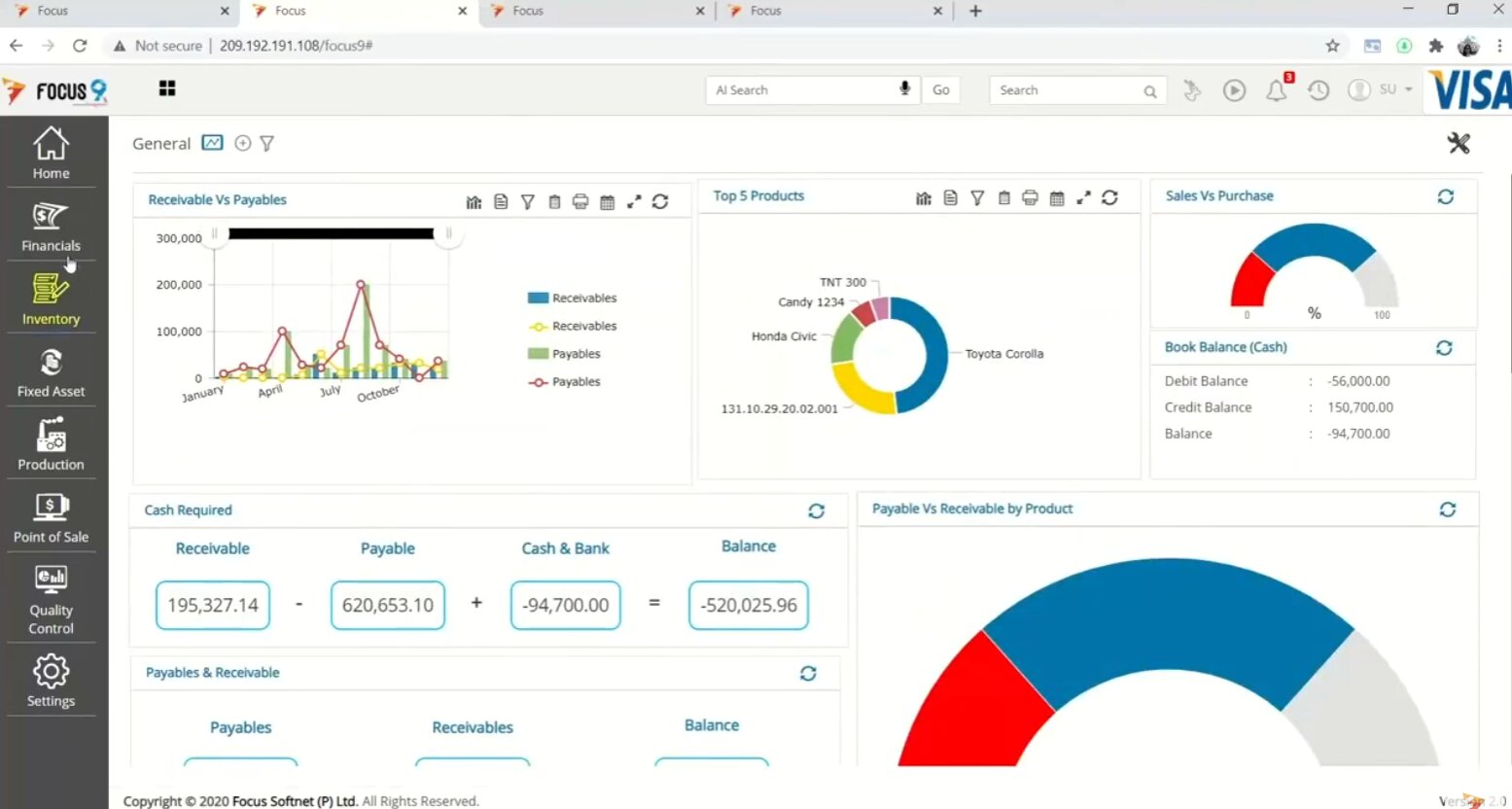Maximize the Receivable Vs Payables chart
Viewport: 1512px width, 809px height.
[x=634, y=202]
